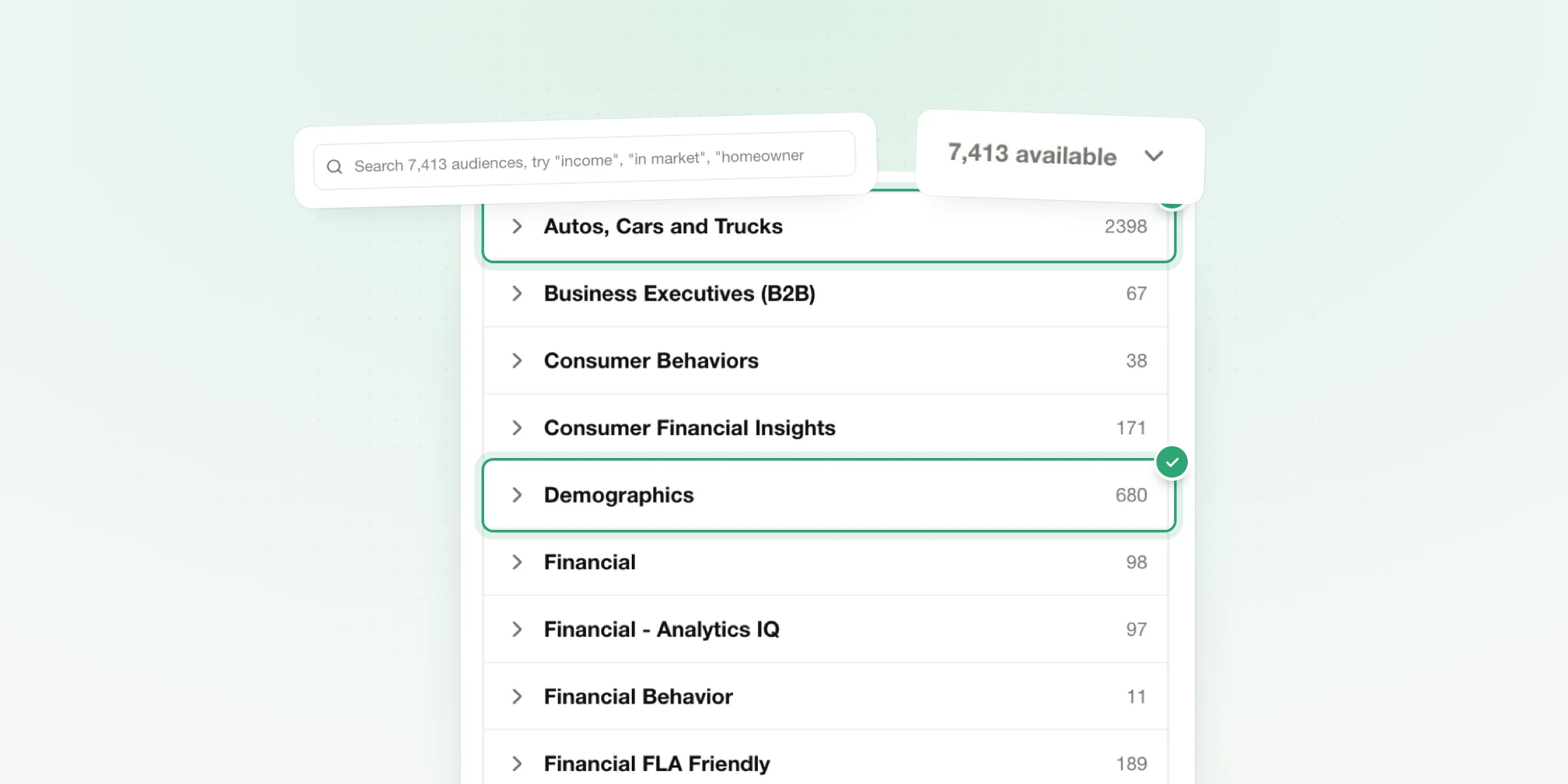Open the 7,413 available dropdown
Viewport: 1568px width, 784px height.
point(1060,157)
